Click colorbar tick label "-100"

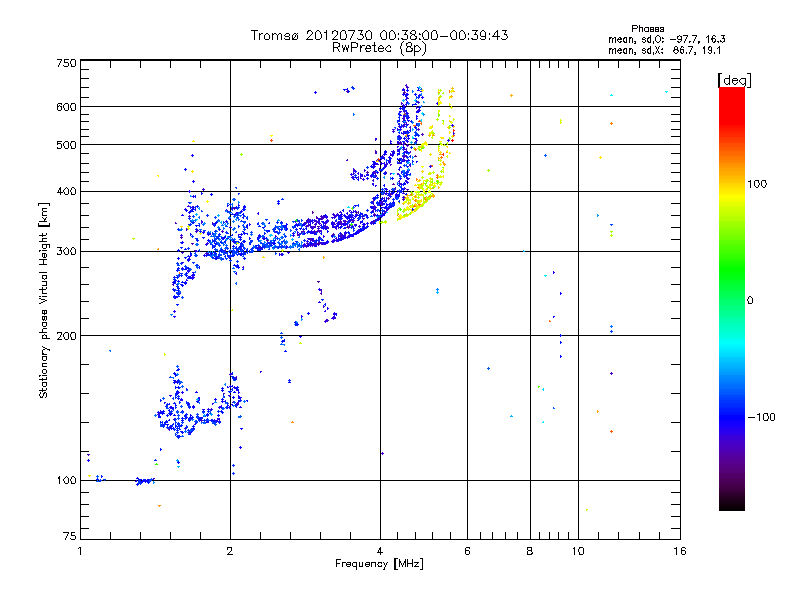point(761,417)
